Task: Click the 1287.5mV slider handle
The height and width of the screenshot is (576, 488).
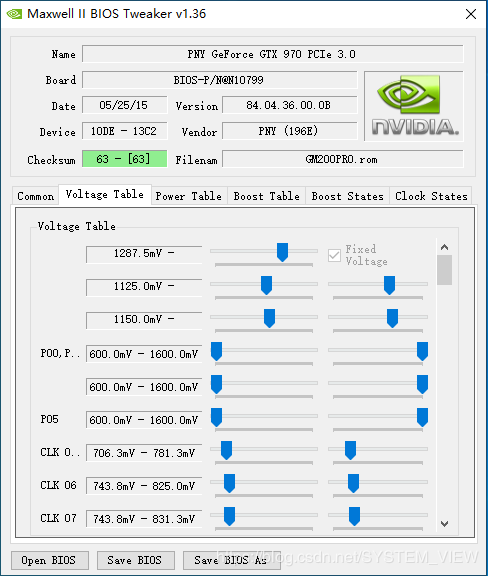Action: (x=282, y=252)
